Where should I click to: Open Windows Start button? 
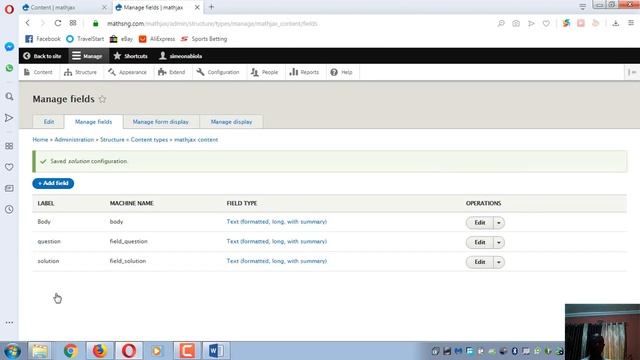pos(12,351)
